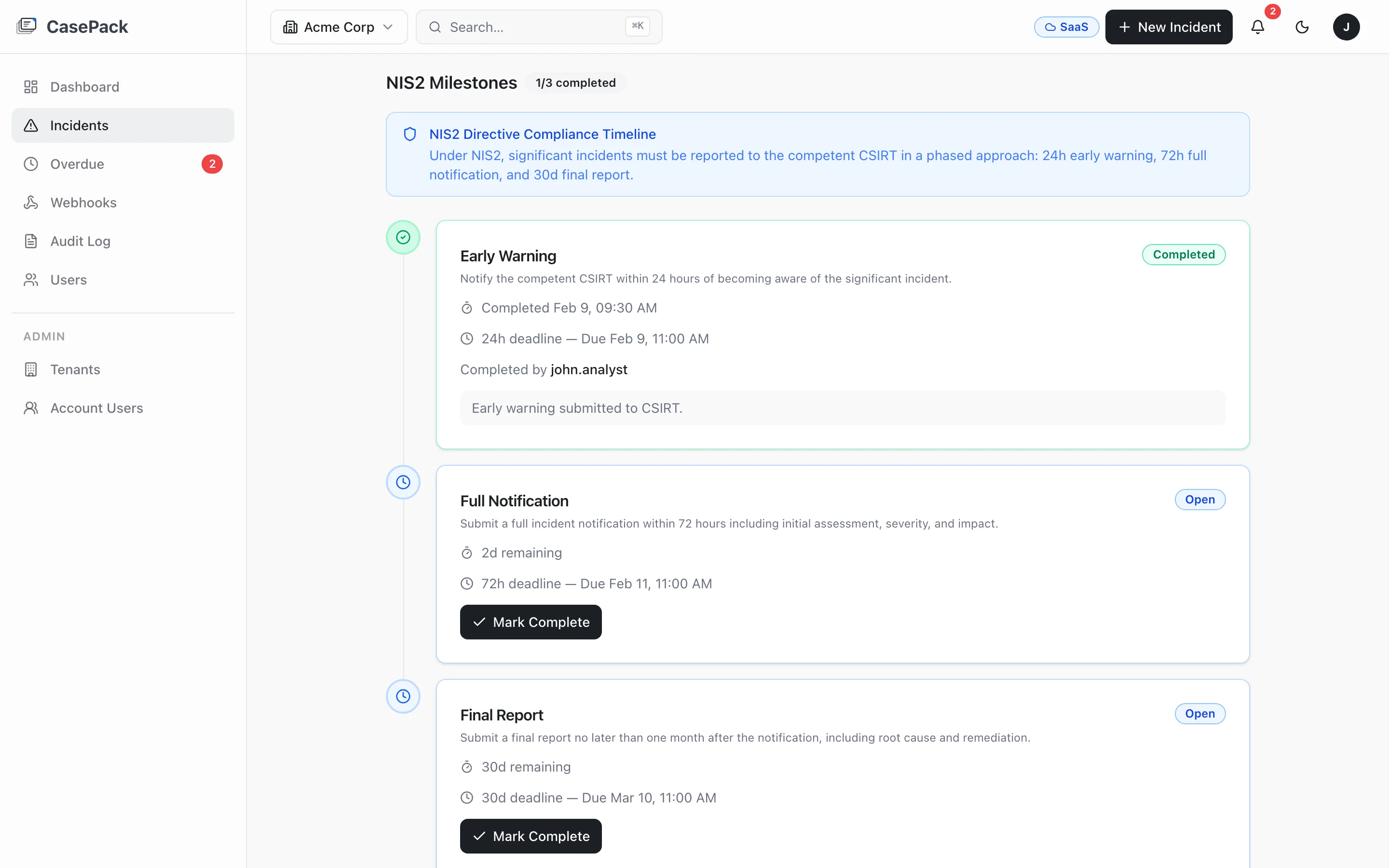Create a New Incident
This screenshot has height=868, width=1389.
1169,27
